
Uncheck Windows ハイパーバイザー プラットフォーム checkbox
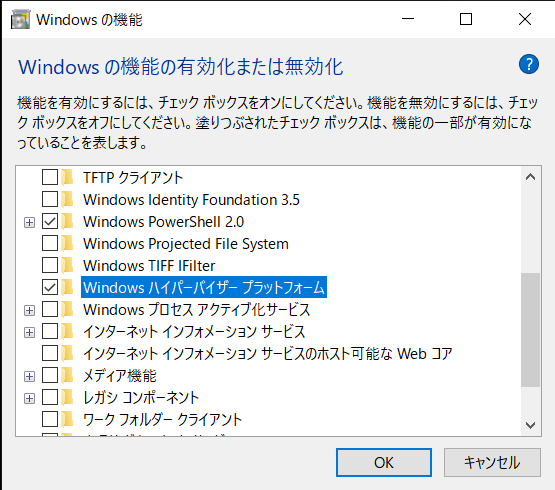(x=50, y=287)
